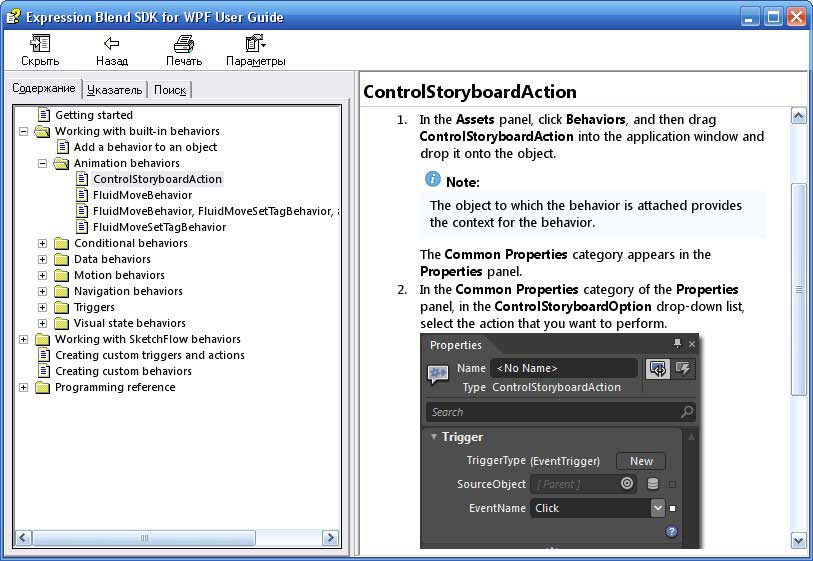Collapse the Trigger category triangle

(433, 437)
